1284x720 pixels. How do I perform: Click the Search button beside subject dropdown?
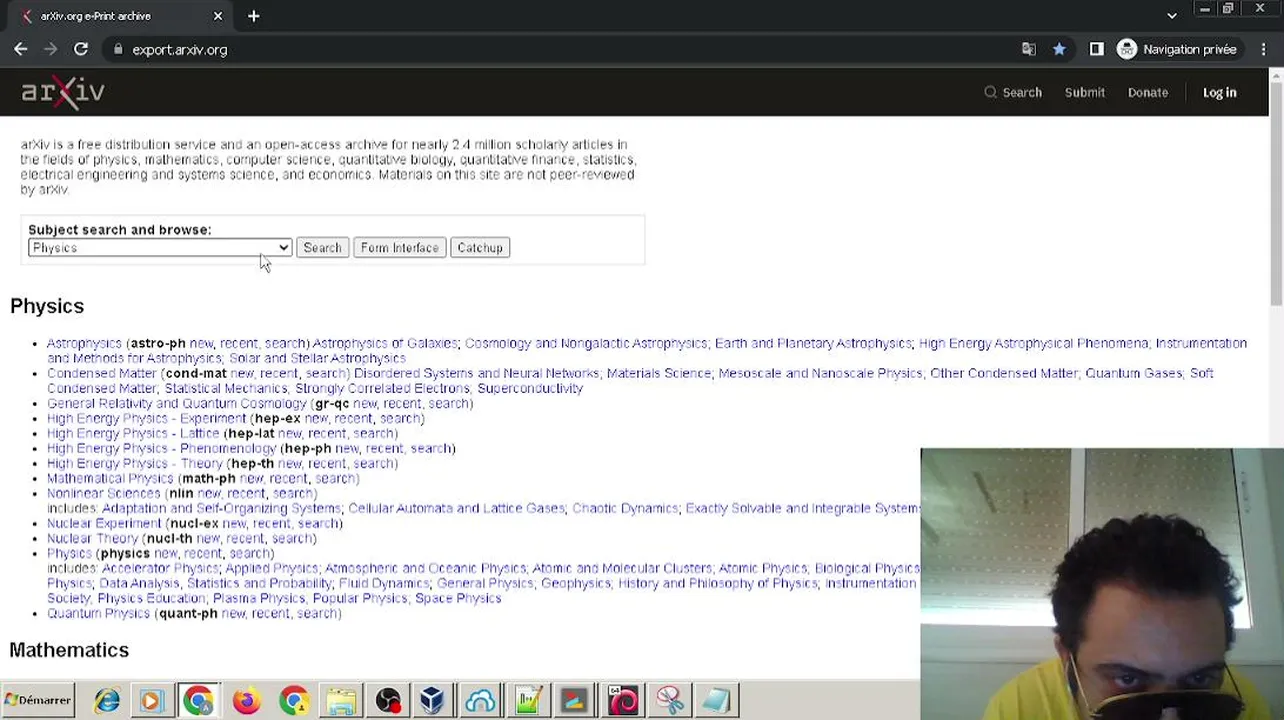322,248
